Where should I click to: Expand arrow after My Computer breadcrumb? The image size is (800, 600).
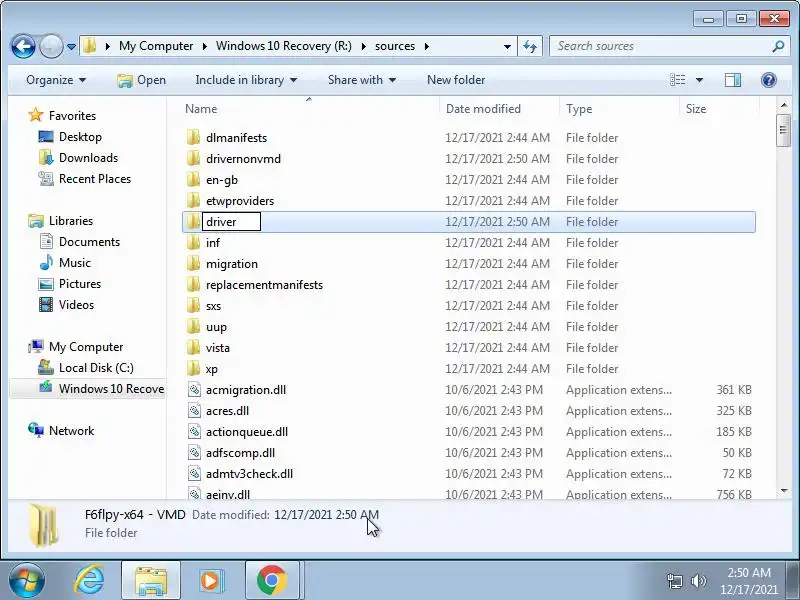[x=205, y=46]
